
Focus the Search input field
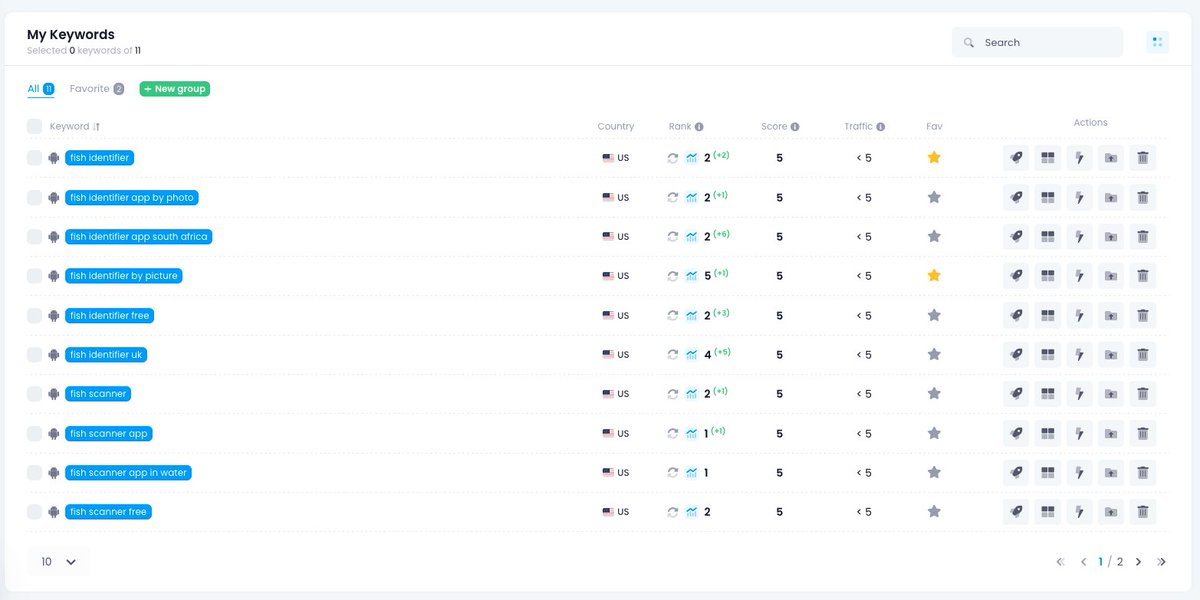click(x=1037, y=42)
